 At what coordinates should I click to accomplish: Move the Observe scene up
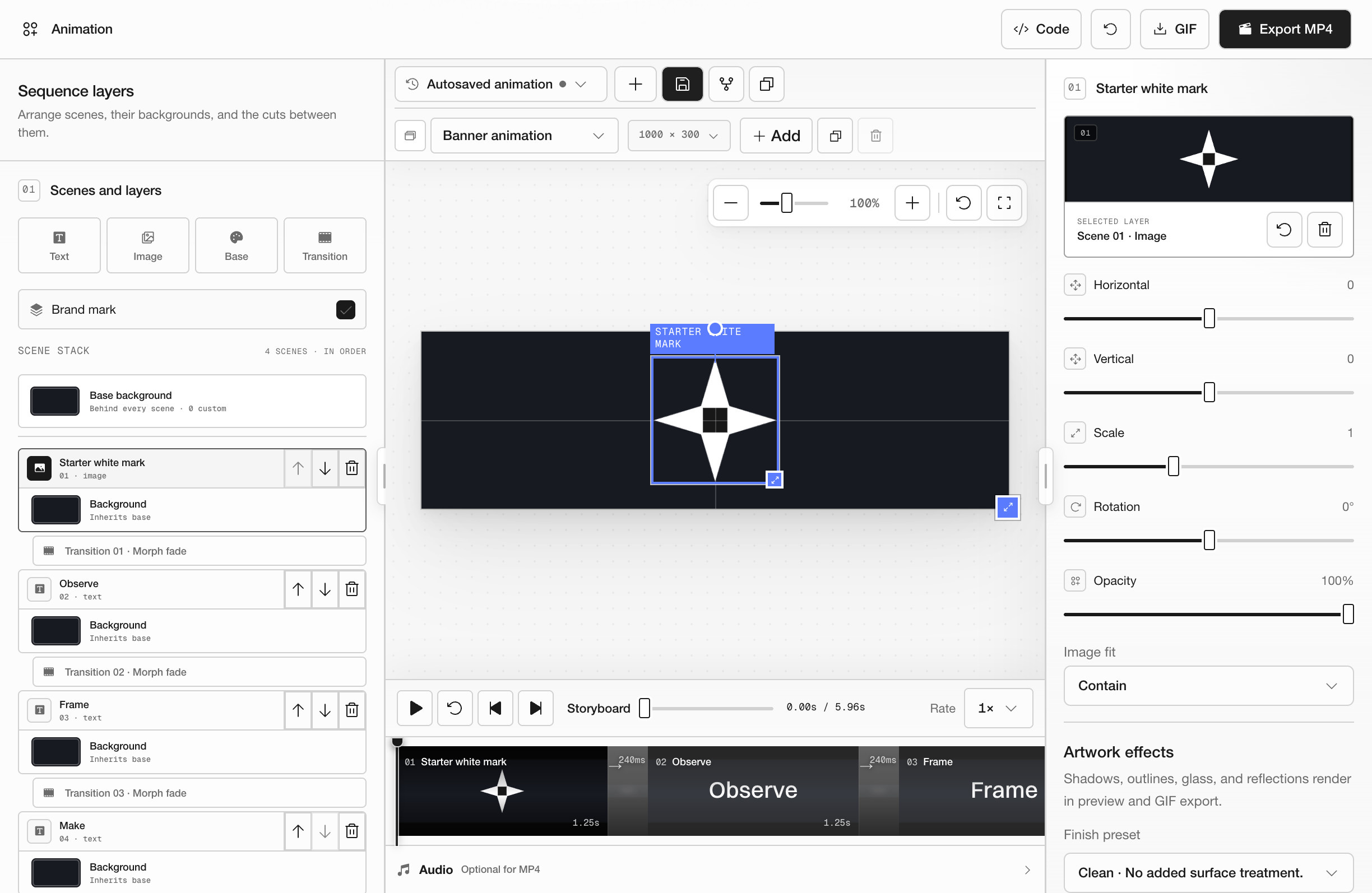[x=298, y=589]
